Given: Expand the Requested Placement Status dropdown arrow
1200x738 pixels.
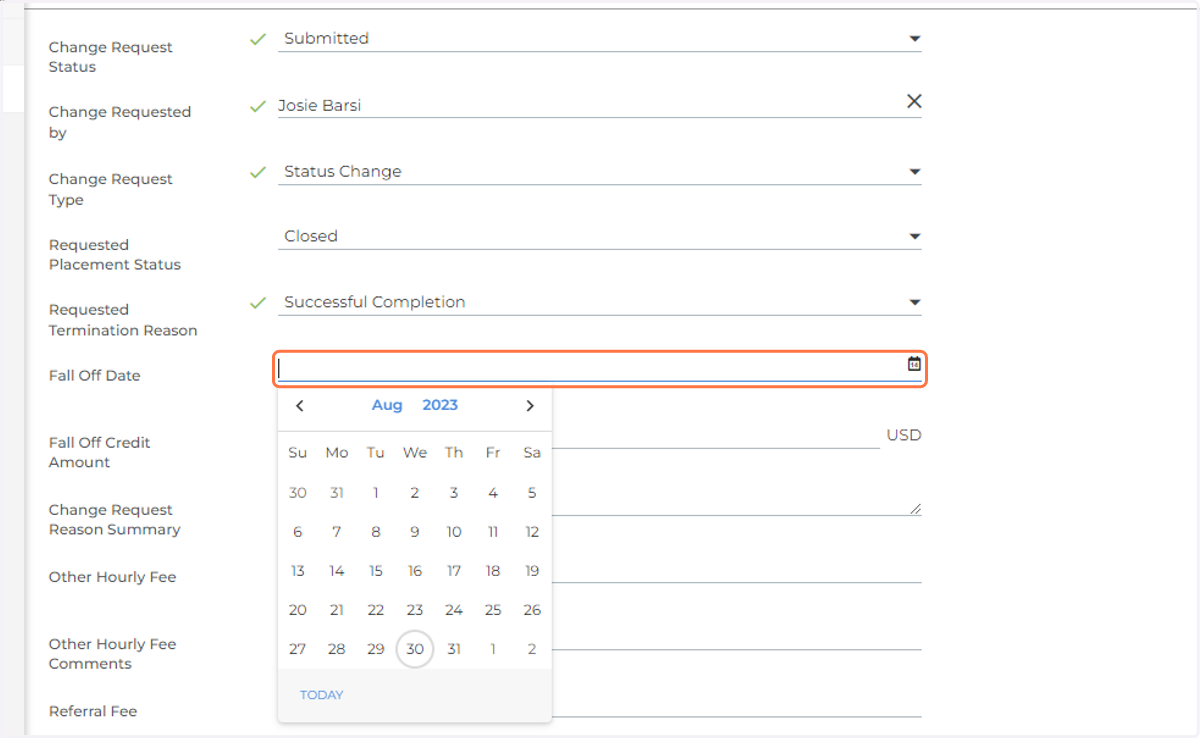Looking at the screenshot, I should tap(914, 237).
